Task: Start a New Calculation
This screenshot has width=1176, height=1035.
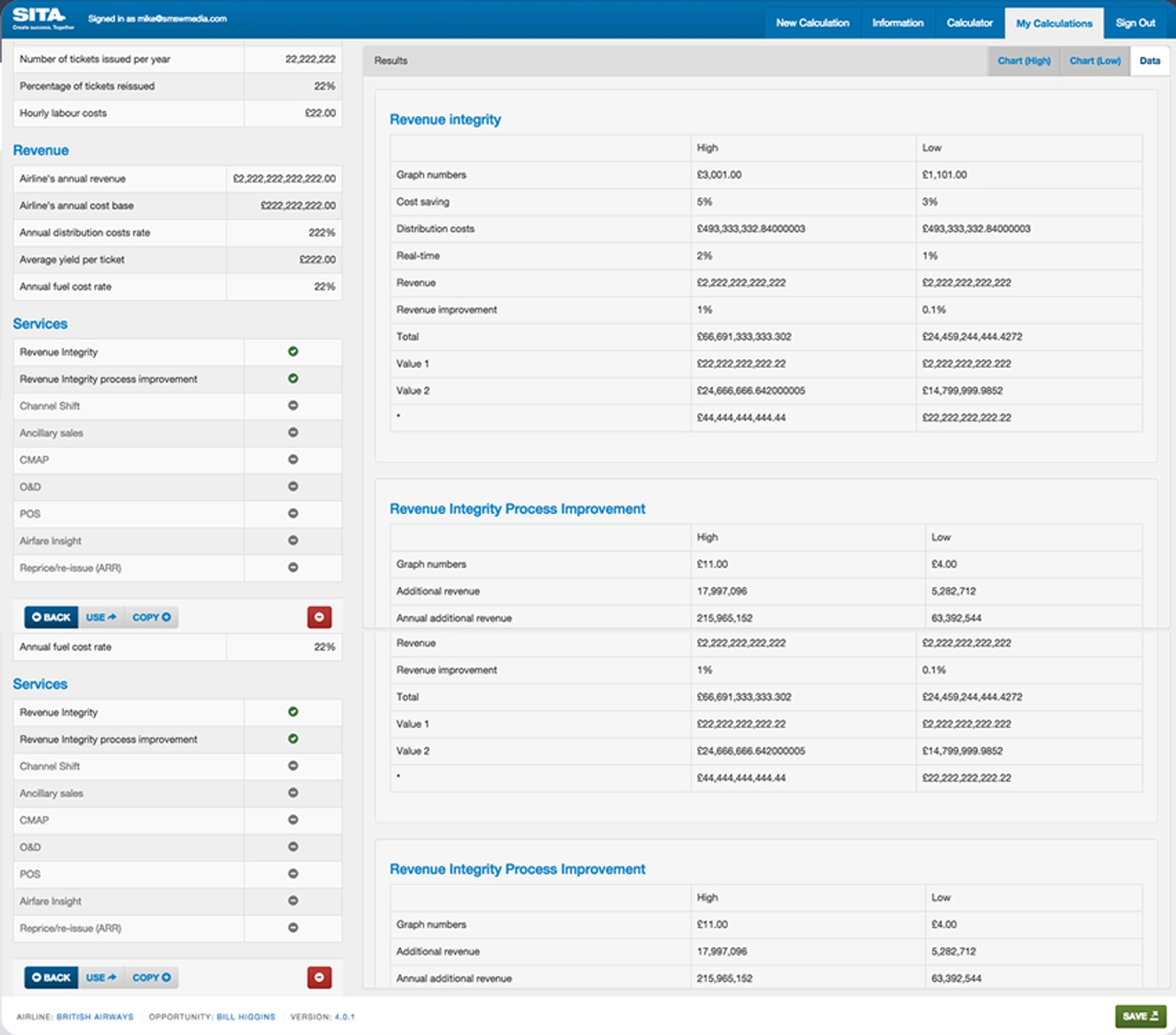Action: click(812, 23)
